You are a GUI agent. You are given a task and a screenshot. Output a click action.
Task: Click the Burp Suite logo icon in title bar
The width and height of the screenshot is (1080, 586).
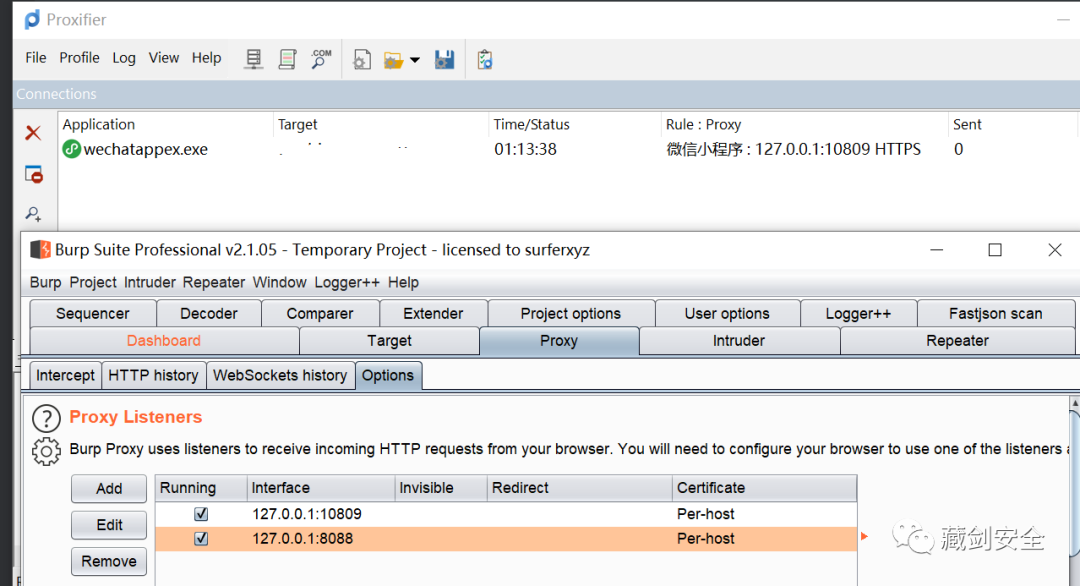(x=40, y=249)
